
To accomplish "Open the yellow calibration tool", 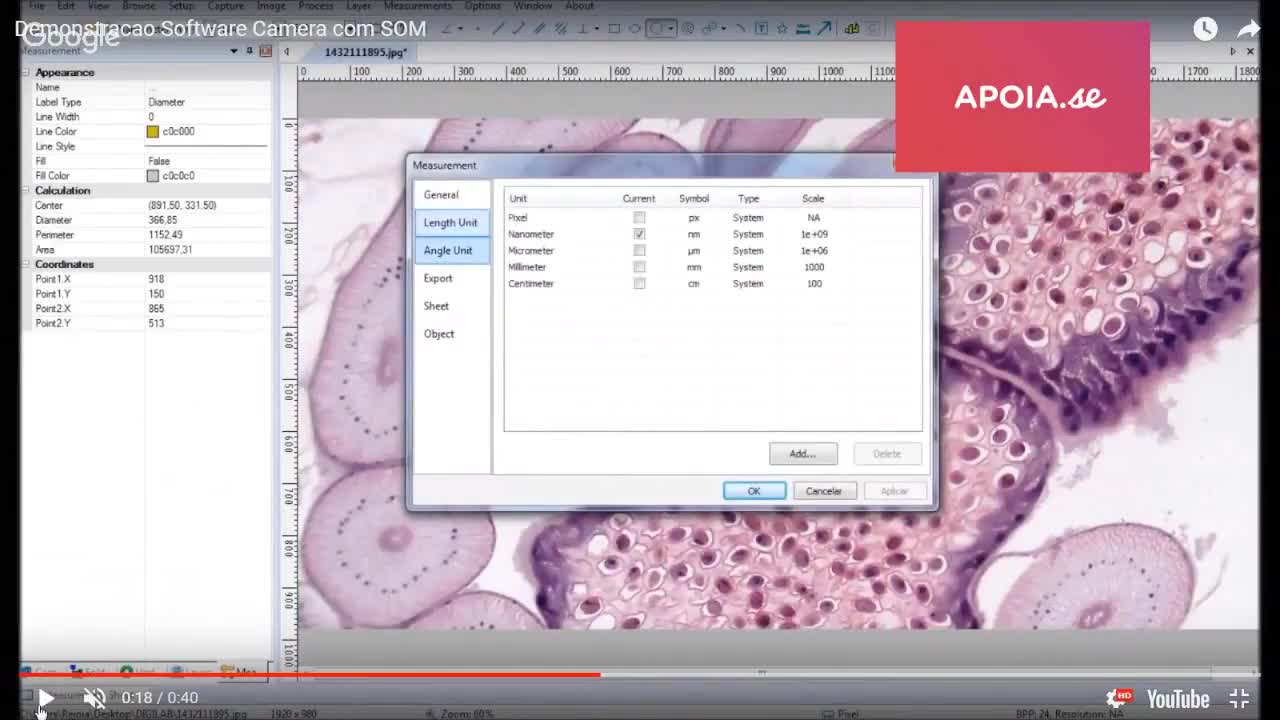I will click(x=852, y=29).
